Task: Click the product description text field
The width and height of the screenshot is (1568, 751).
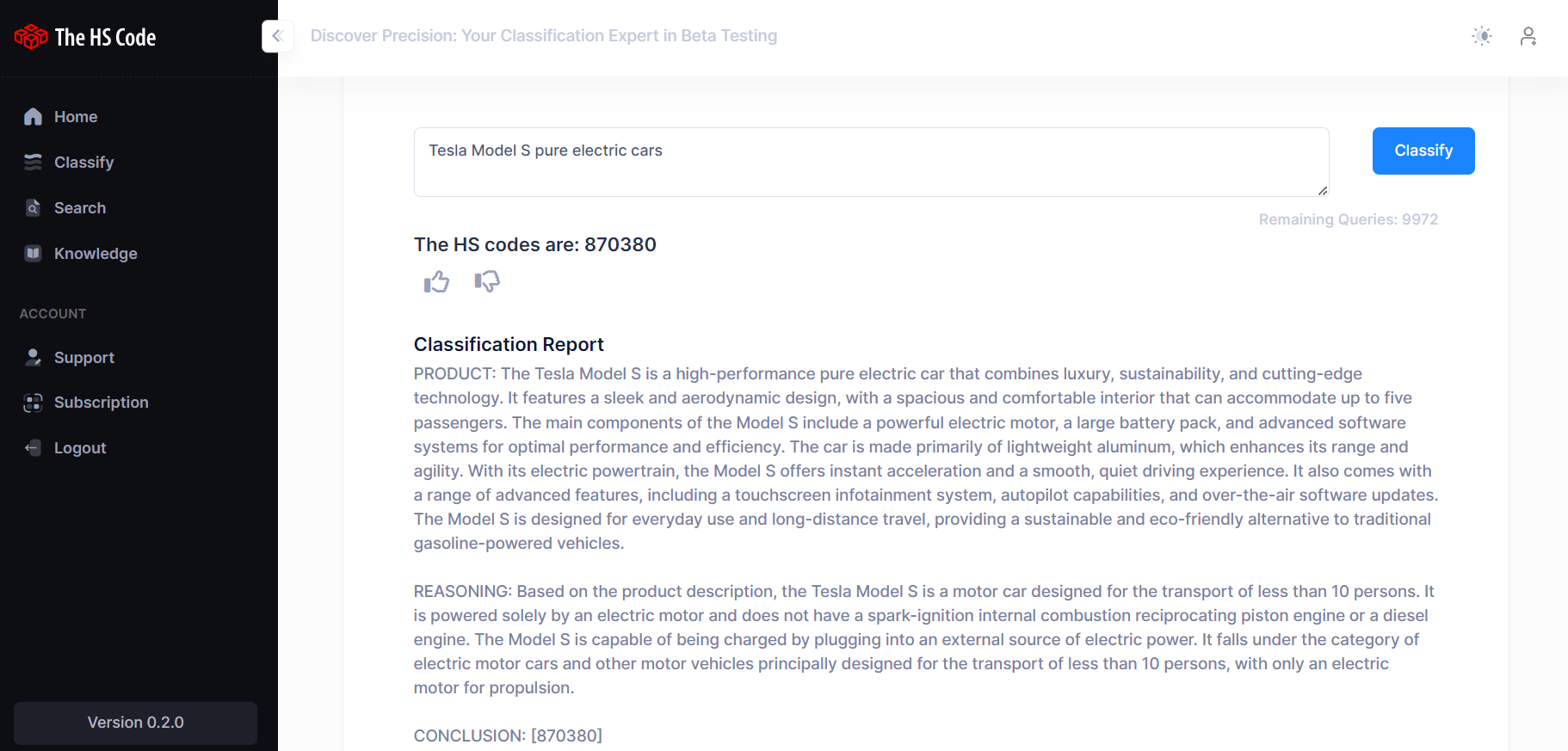Action: click(x=871, y=162)
